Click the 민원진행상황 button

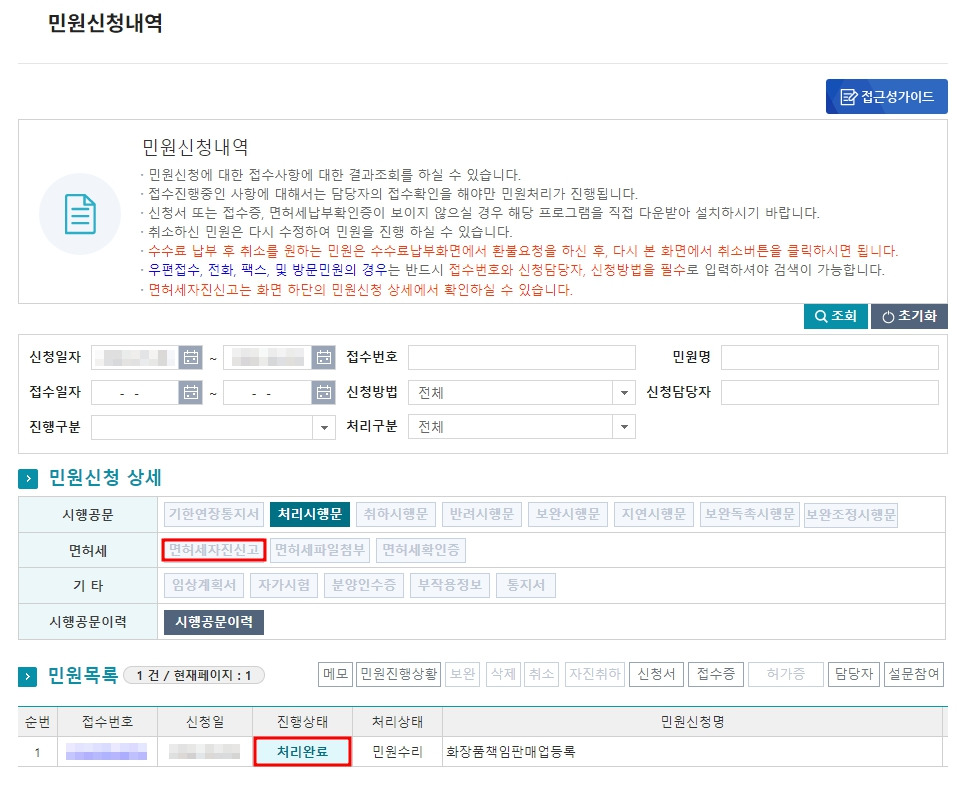pos(399,674)
